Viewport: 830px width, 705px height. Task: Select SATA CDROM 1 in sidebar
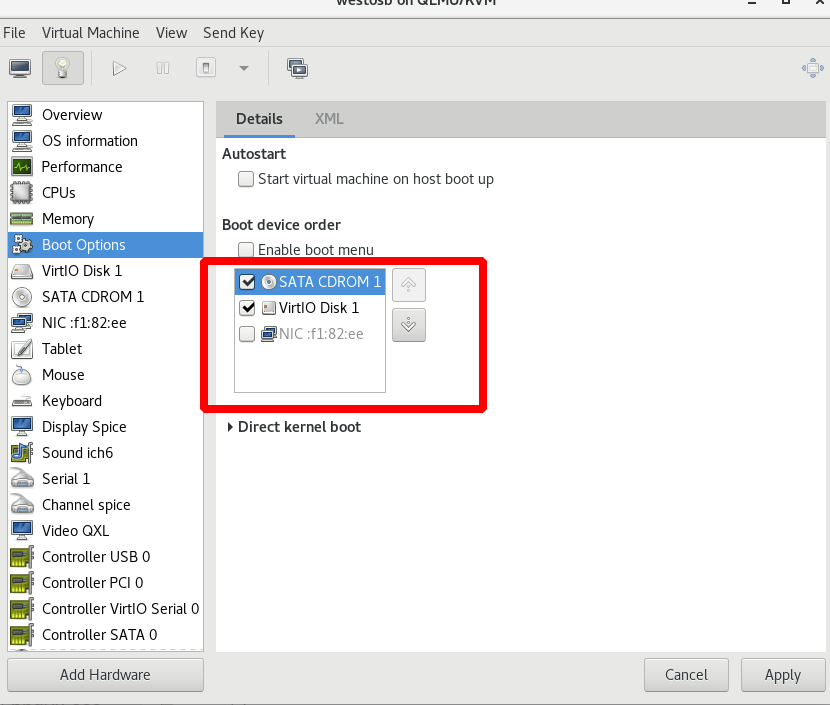click(x=106, y=296)
